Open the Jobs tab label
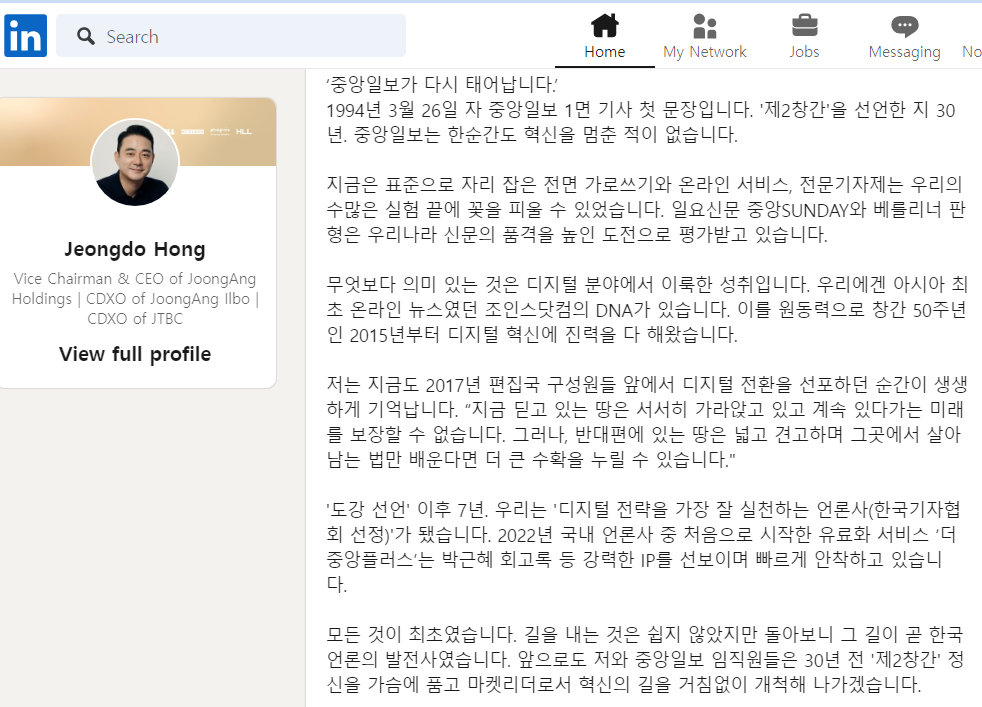Screen dimensions: 982x707 tap(804, 51)
